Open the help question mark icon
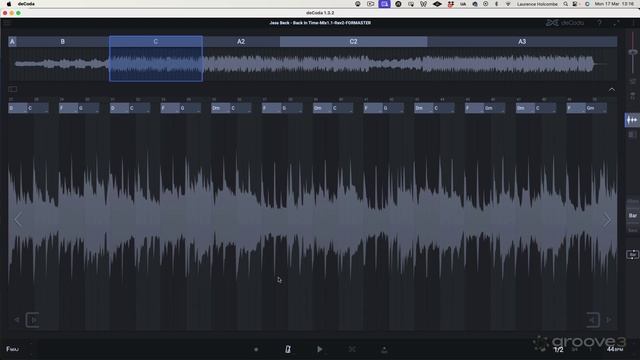Viewport: 640px width, 360px height. [x=599, y=23]
